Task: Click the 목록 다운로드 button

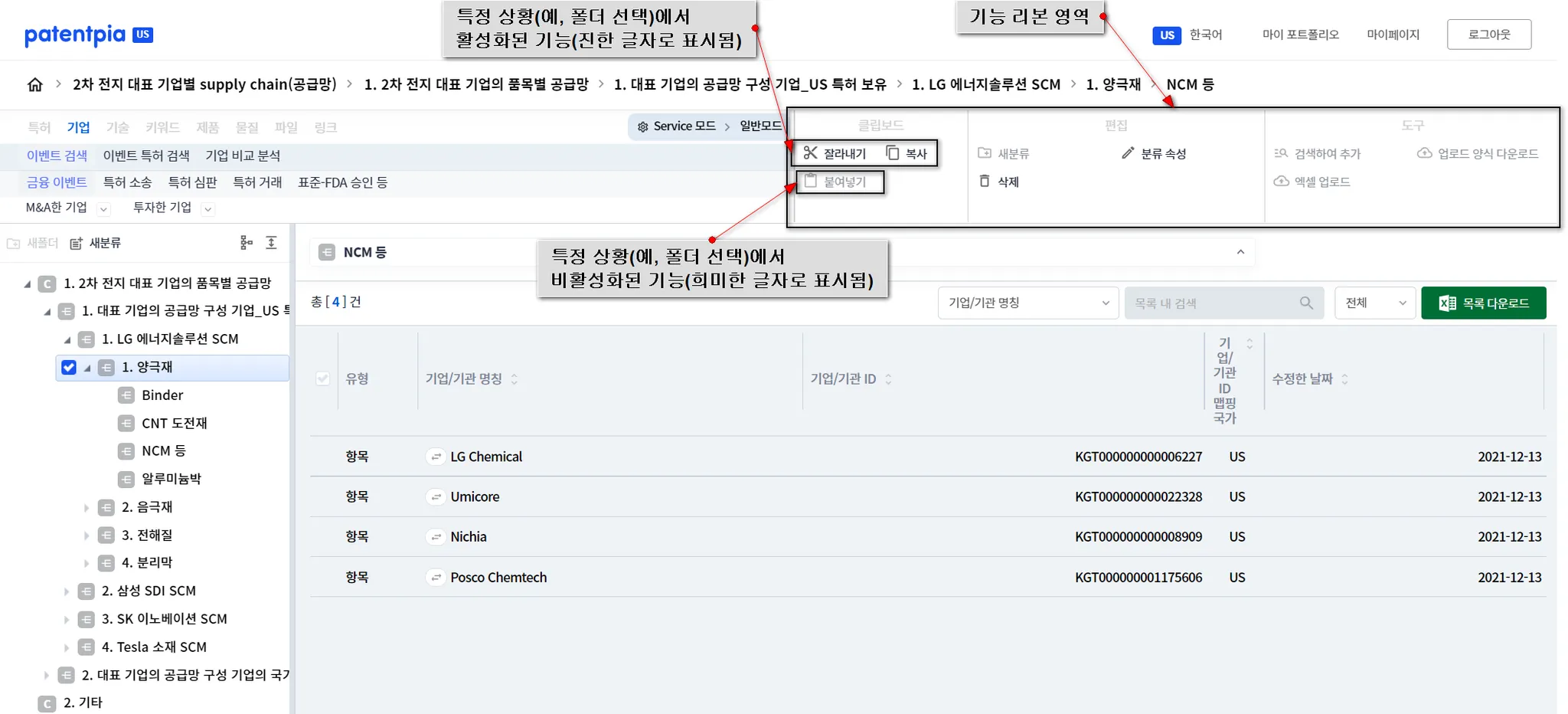Action: pyautogui.click(x=1484, y=303)
